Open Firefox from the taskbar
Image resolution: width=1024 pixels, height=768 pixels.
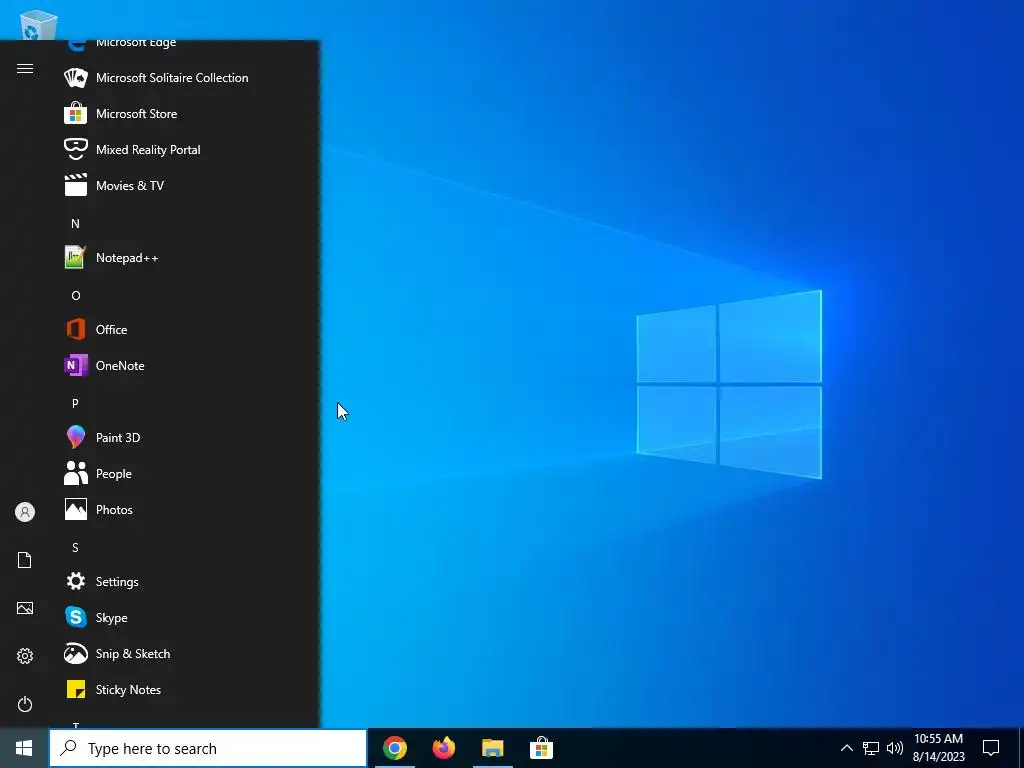tap(443, 748)
